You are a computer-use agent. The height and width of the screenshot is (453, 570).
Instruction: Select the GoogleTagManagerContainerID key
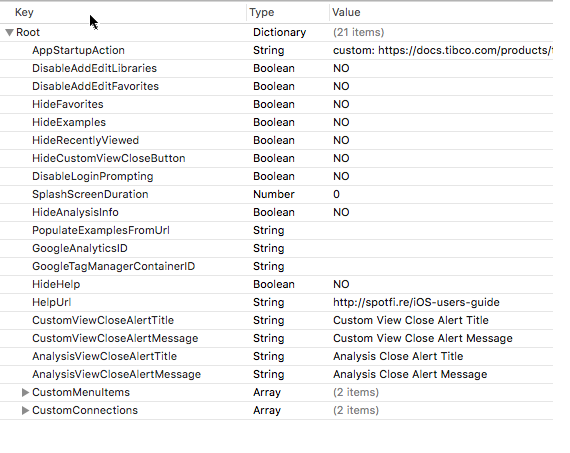tap(114, 266)
